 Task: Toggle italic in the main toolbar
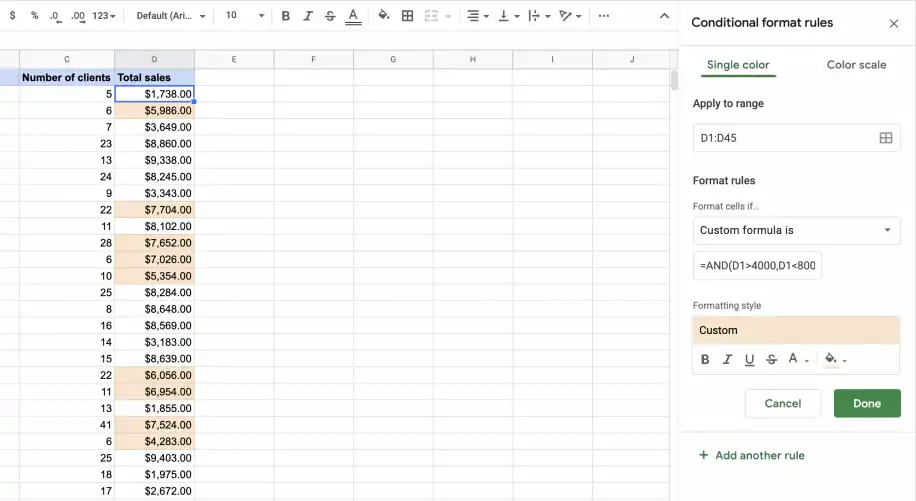[308, 16]
